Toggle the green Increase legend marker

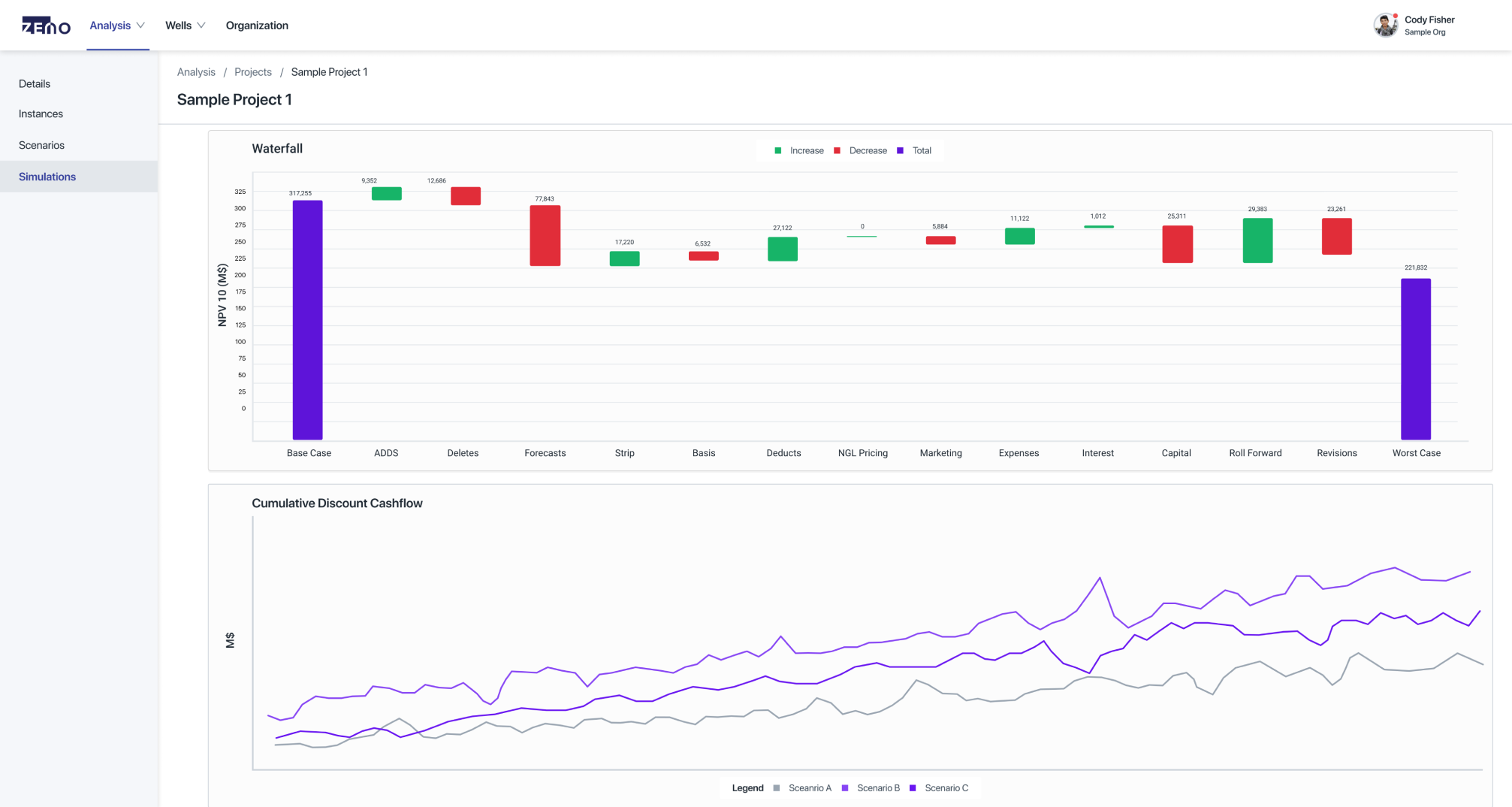click(x=778, y=151)
